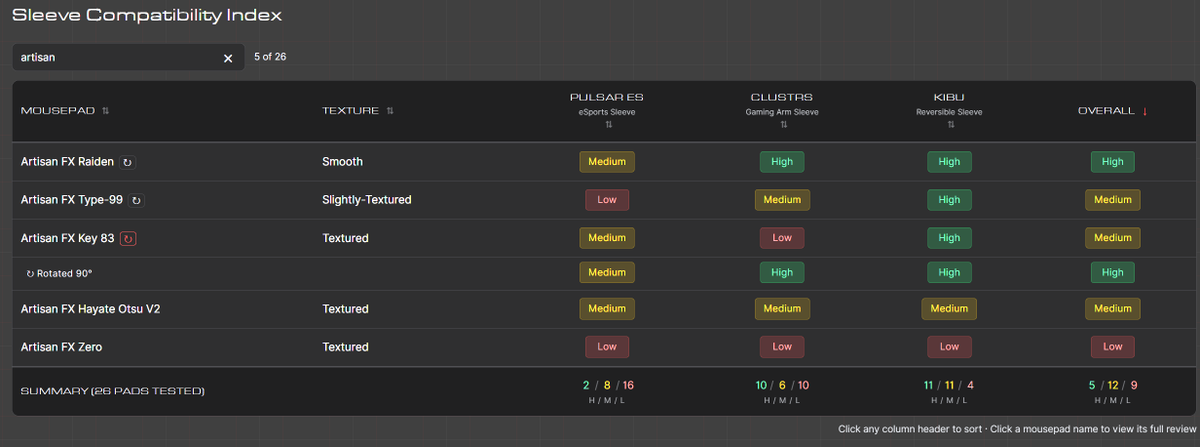Click Key 83's Clustrs Low badge
1200x447 pixels.
pyautogui.click(x=782, y=238)
